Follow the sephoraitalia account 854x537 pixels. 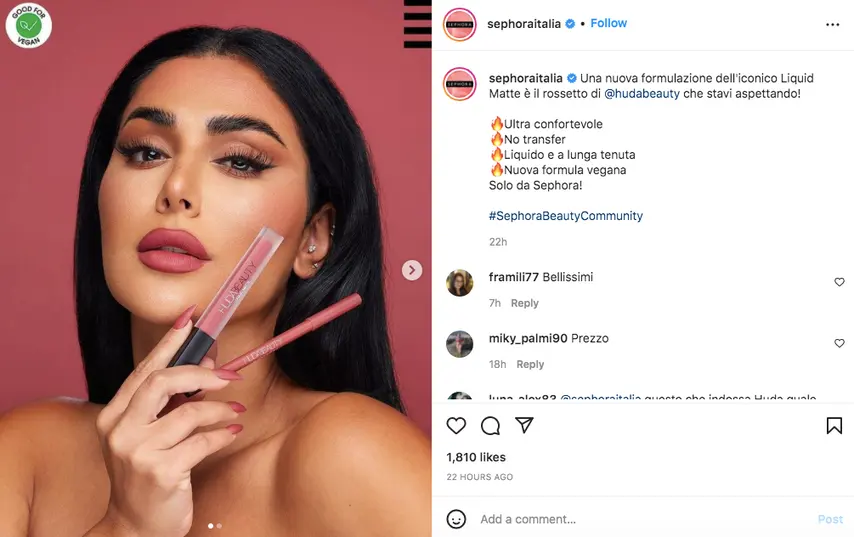pyautogui.click(x=608, y=23)
